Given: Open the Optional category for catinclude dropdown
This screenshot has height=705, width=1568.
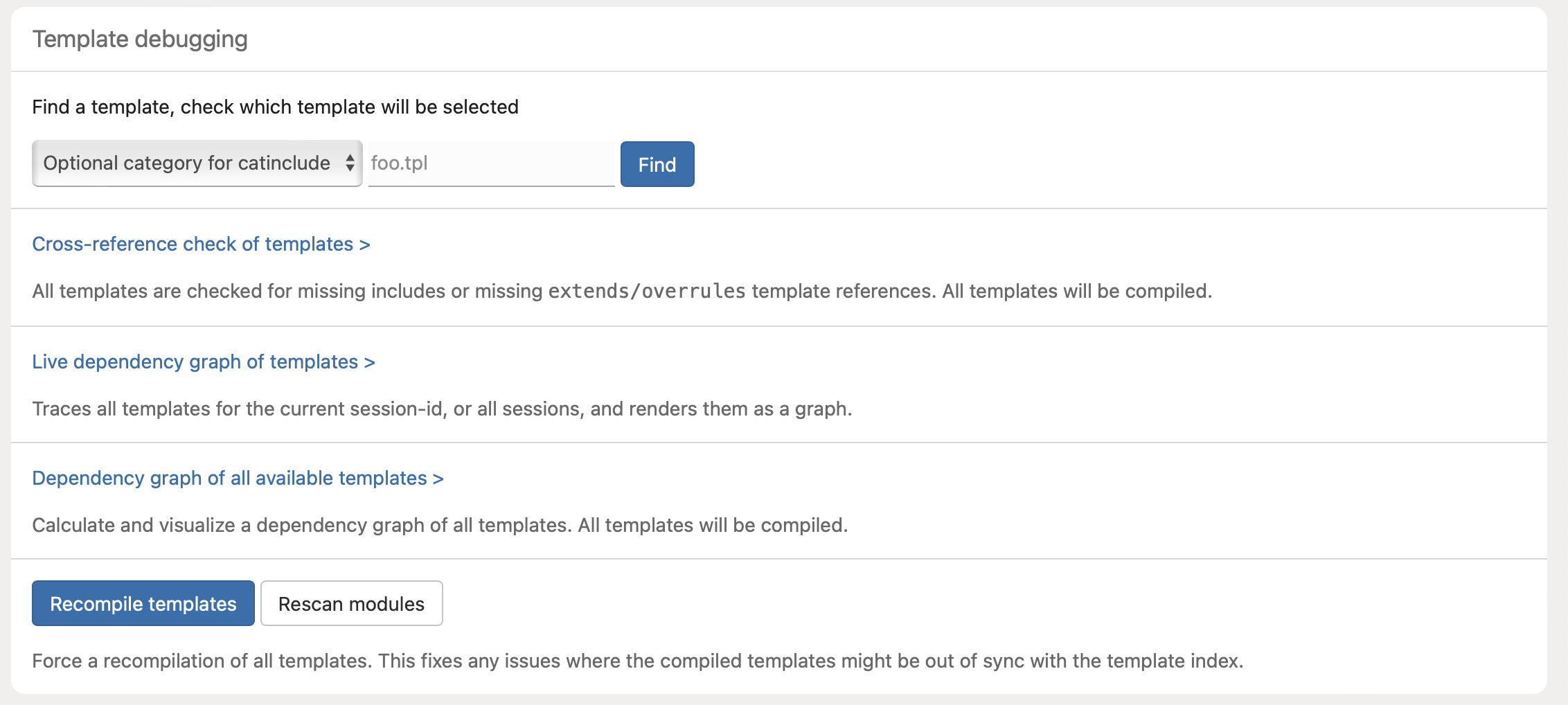Looking at the screenshot, I should point(187,163).
